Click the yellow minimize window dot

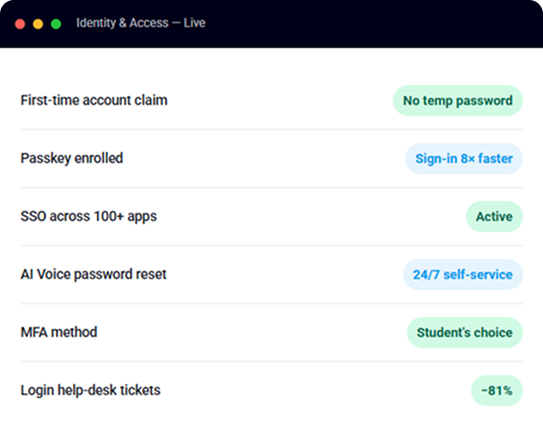coord(38,24)
